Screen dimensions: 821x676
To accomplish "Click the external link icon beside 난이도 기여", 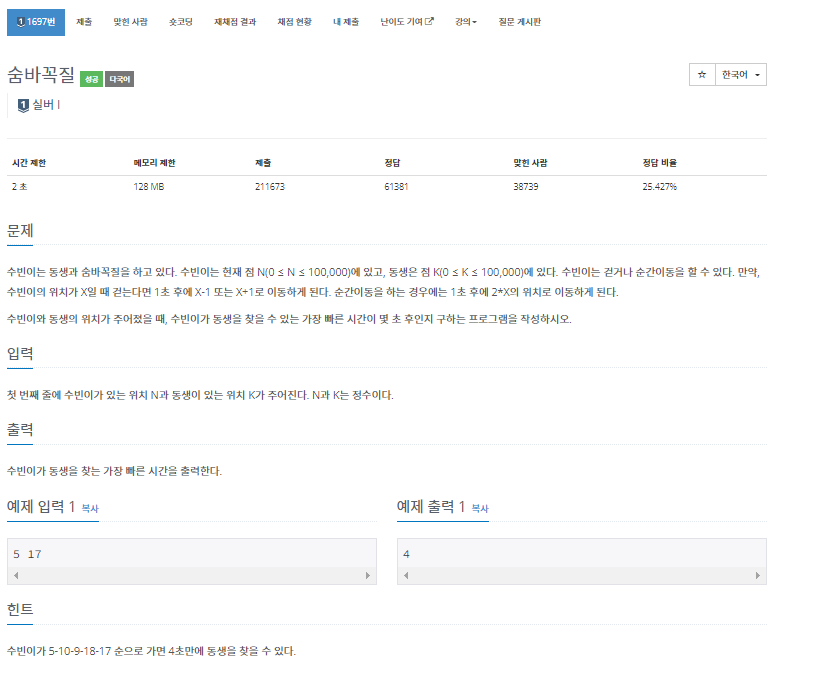I will 429,21.
